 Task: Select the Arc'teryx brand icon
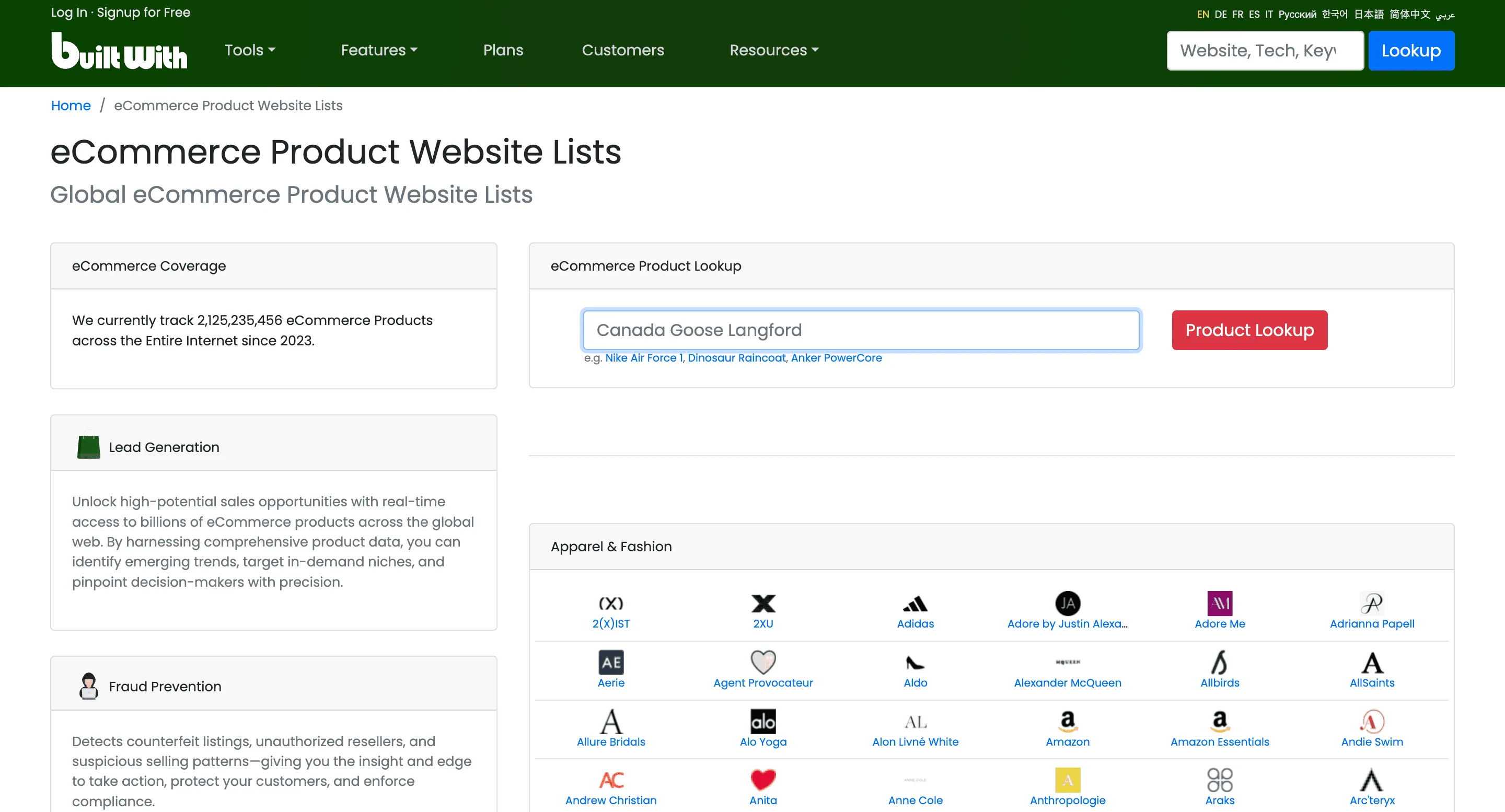tap(1372, 779)
